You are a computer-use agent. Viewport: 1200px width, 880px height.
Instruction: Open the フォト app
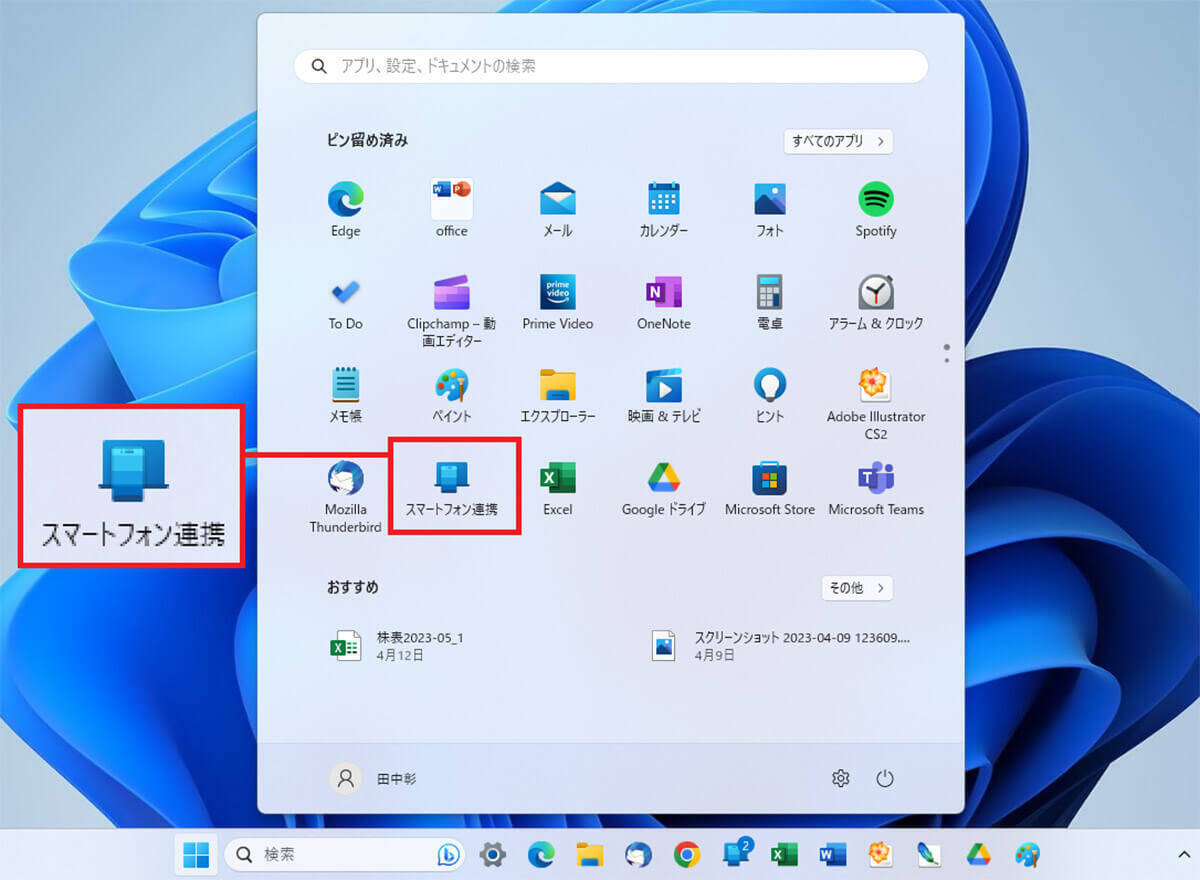click(770, 208)
